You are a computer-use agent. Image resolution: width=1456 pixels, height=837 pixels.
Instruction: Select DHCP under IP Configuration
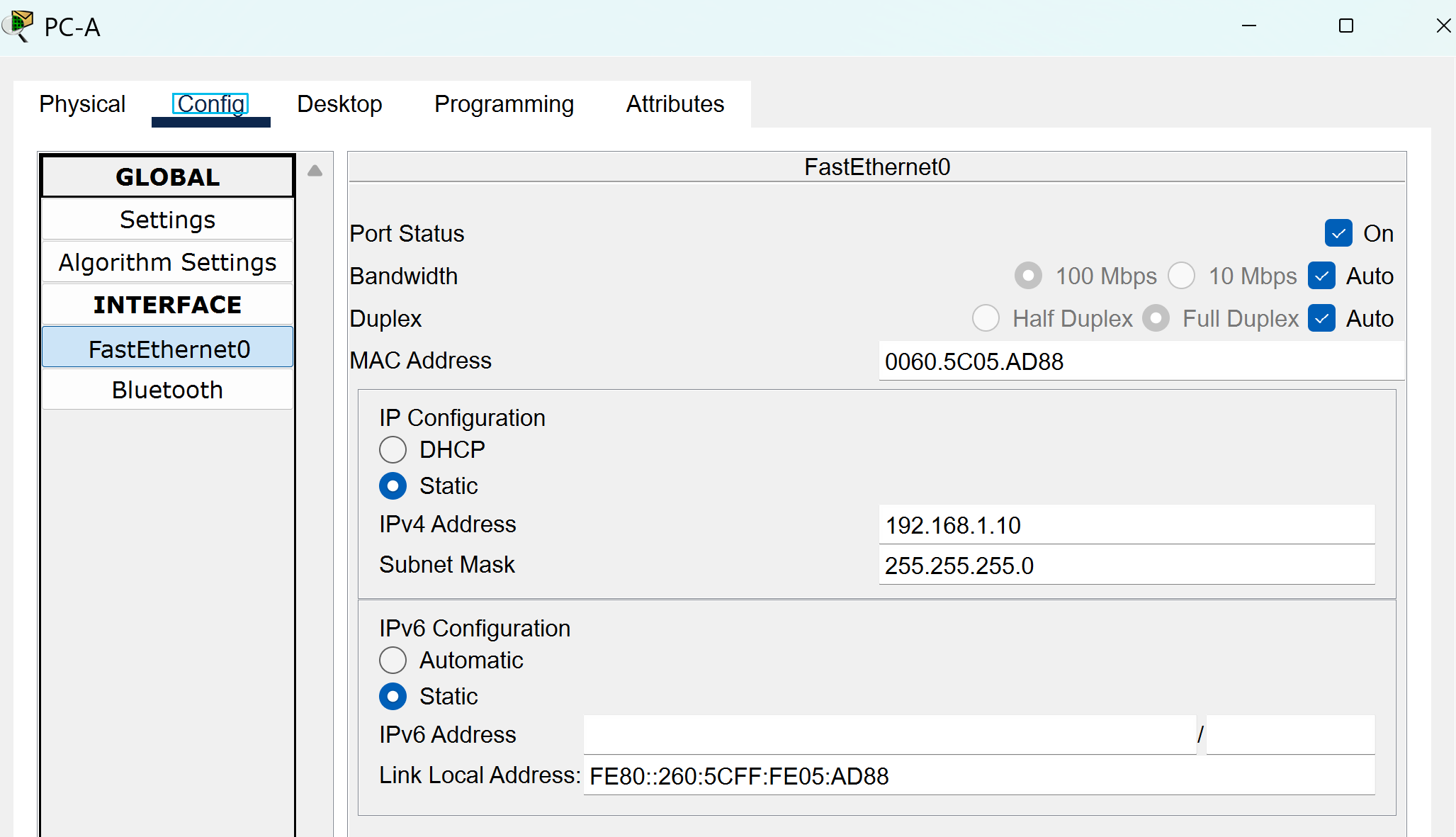click(393, 449)
